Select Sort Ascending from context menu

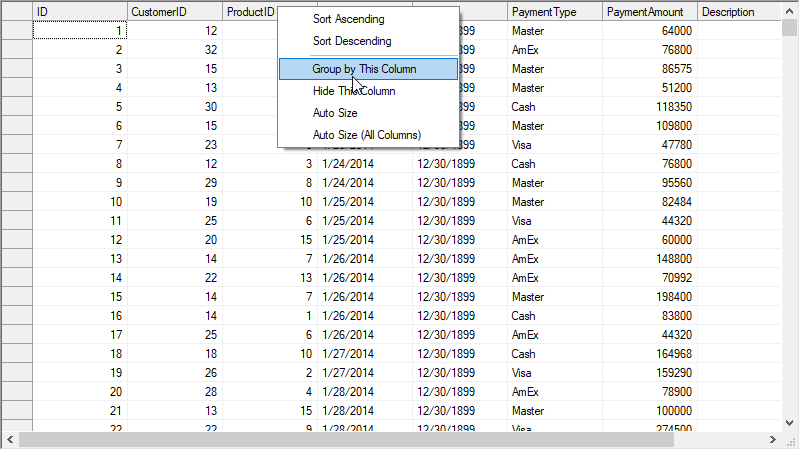click(347, 19)
